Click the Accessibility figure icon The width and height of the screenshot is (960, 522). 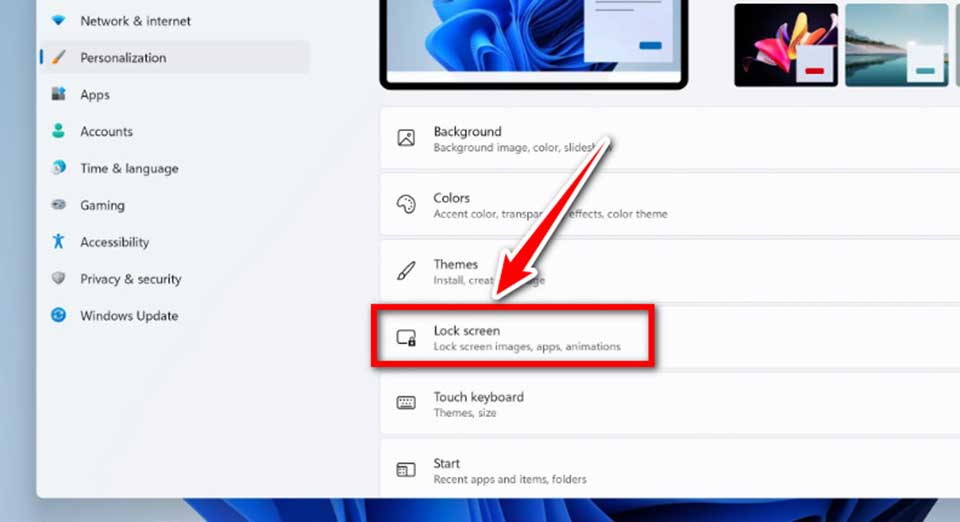[x=58, y=242]
